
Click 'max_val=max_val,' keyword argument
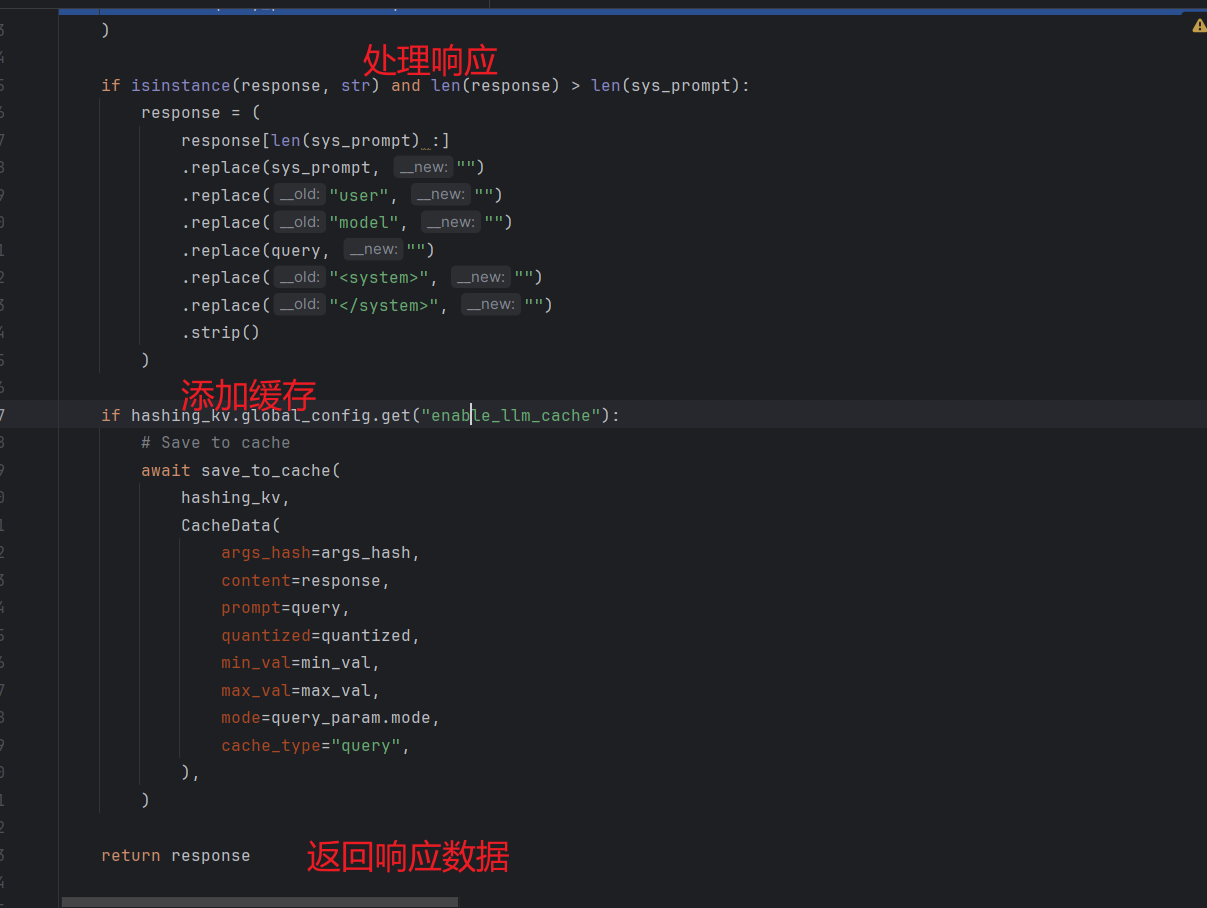point(301,691)
